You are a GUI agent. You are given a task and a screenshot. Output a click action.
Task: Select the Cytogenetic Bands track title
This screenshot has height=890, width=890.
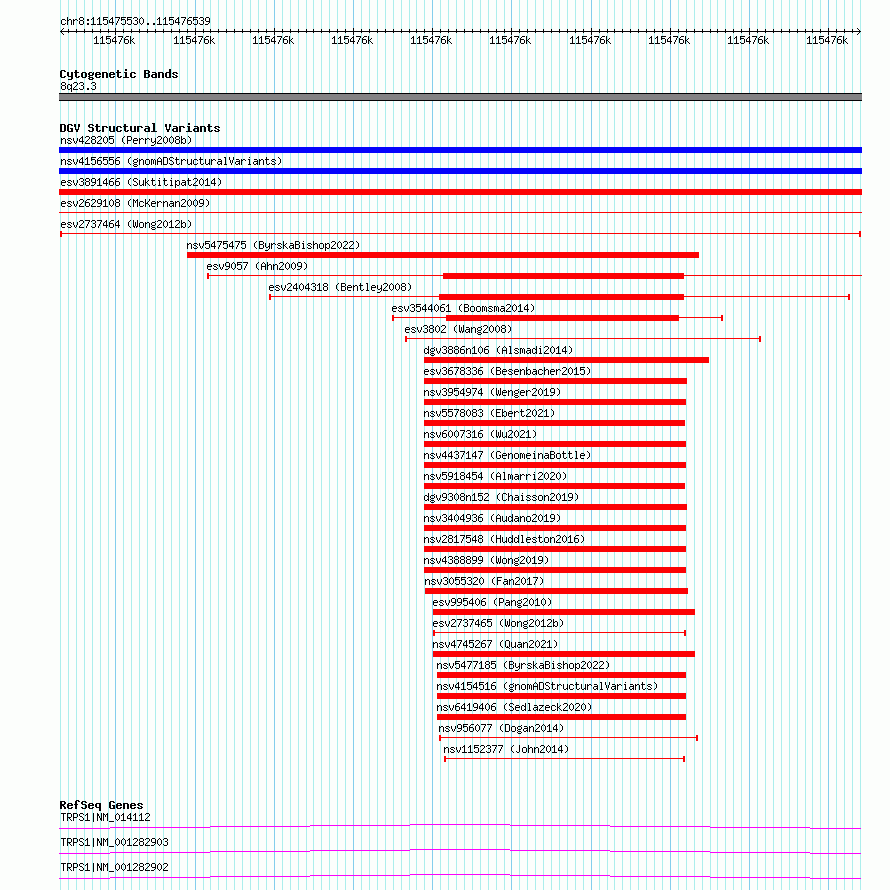pyautogui.click(x=119, y=74)
